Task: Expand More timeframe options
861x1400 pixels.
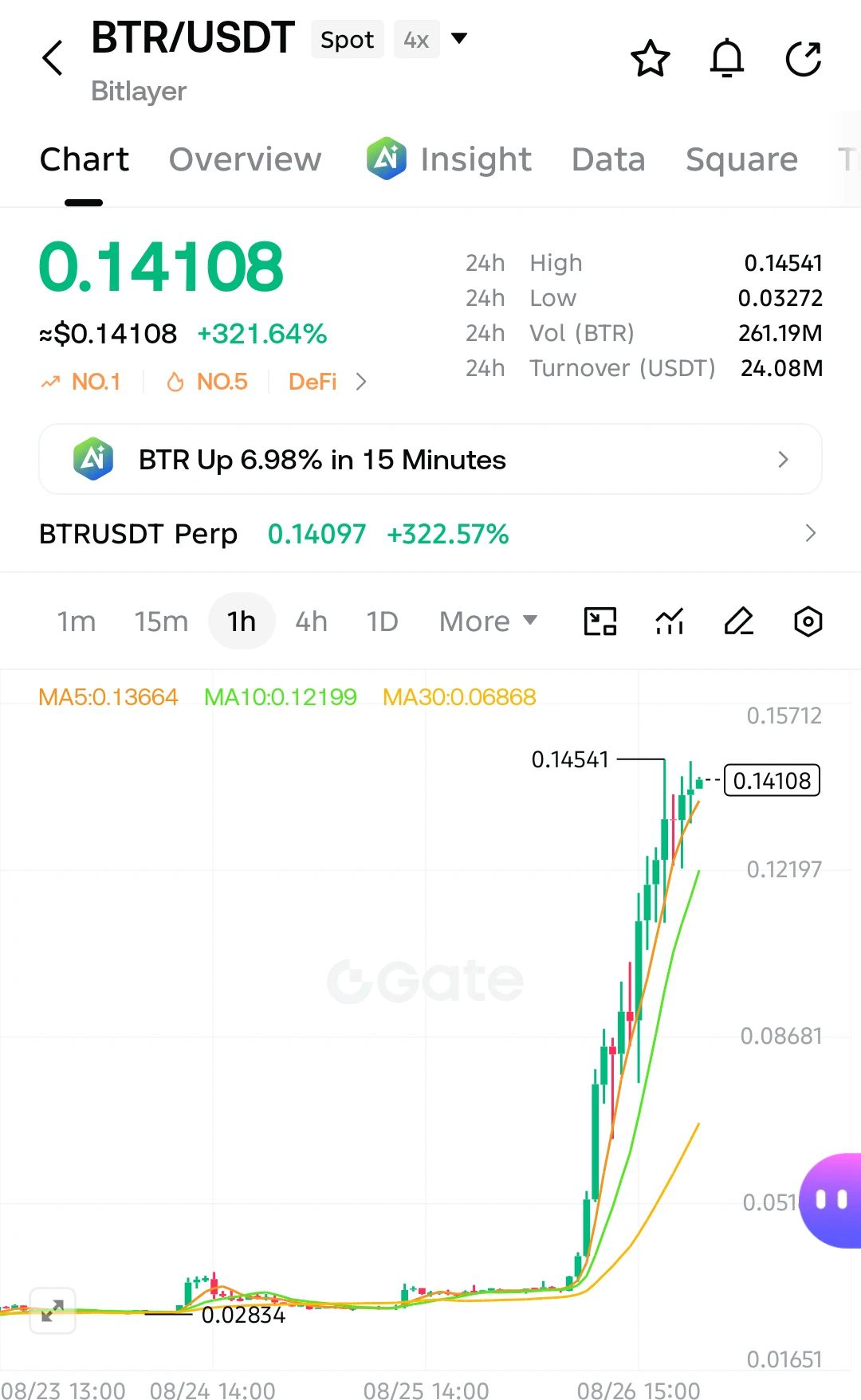Action: pos(489,622)
